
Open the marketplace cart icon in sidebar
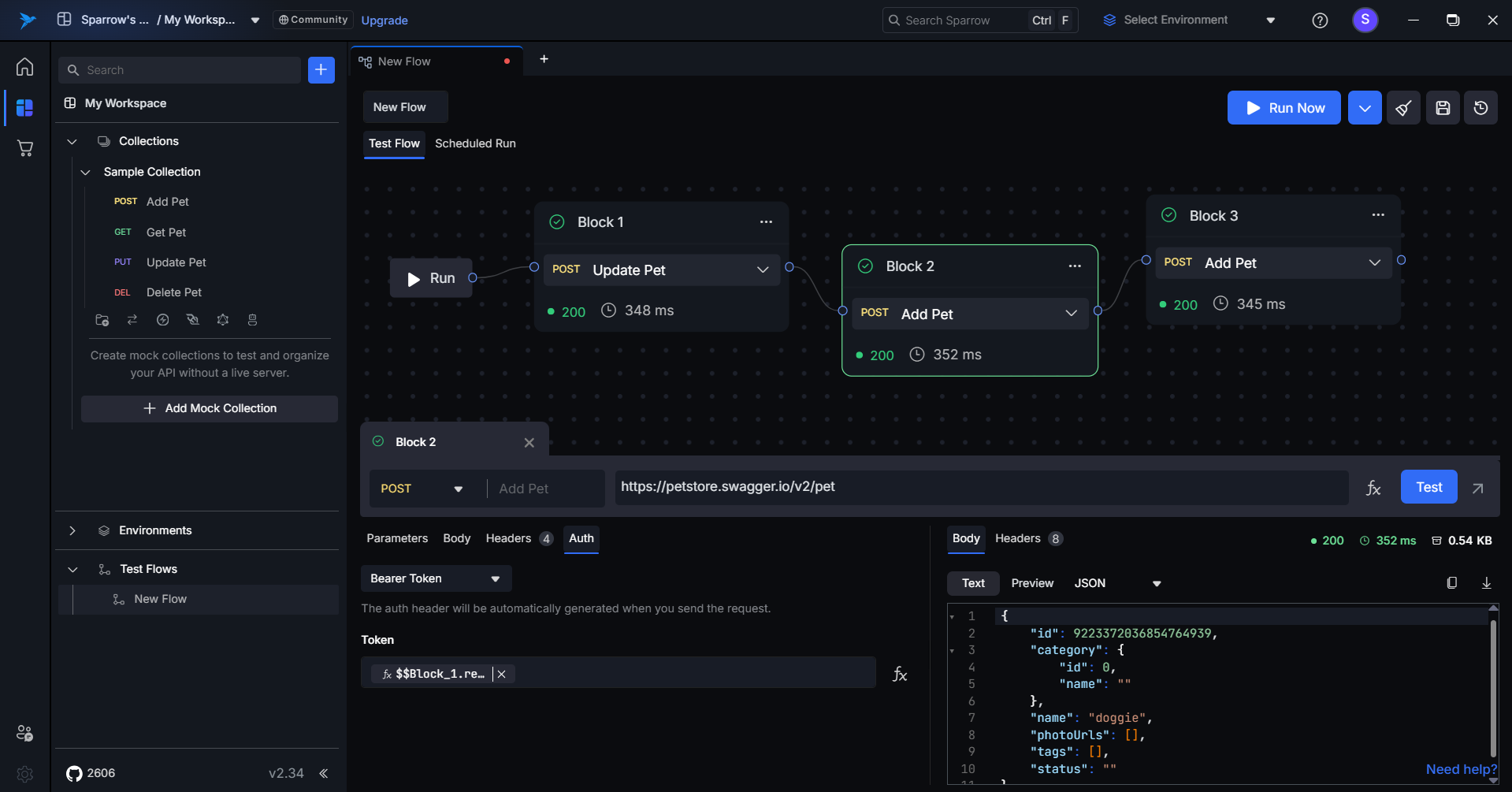25,148
